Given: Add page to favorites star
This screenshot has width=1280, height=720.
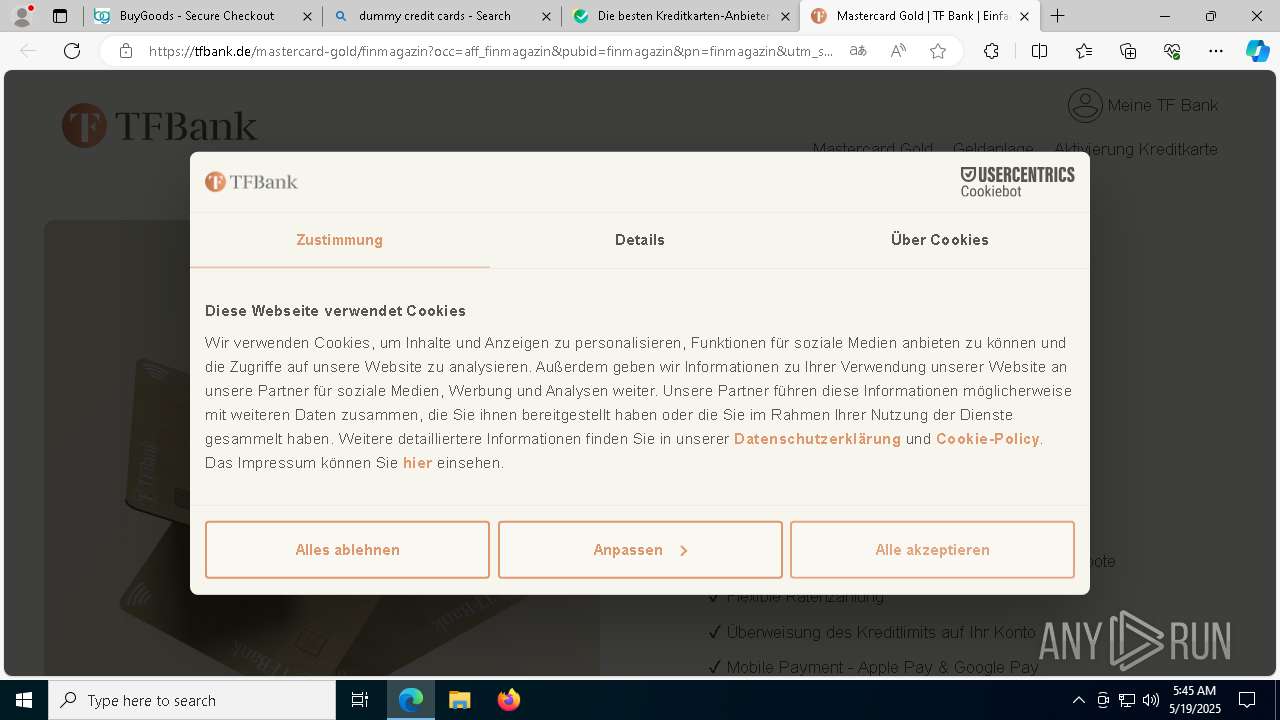Looking at the screenshot, I should [x=938, y=51].
